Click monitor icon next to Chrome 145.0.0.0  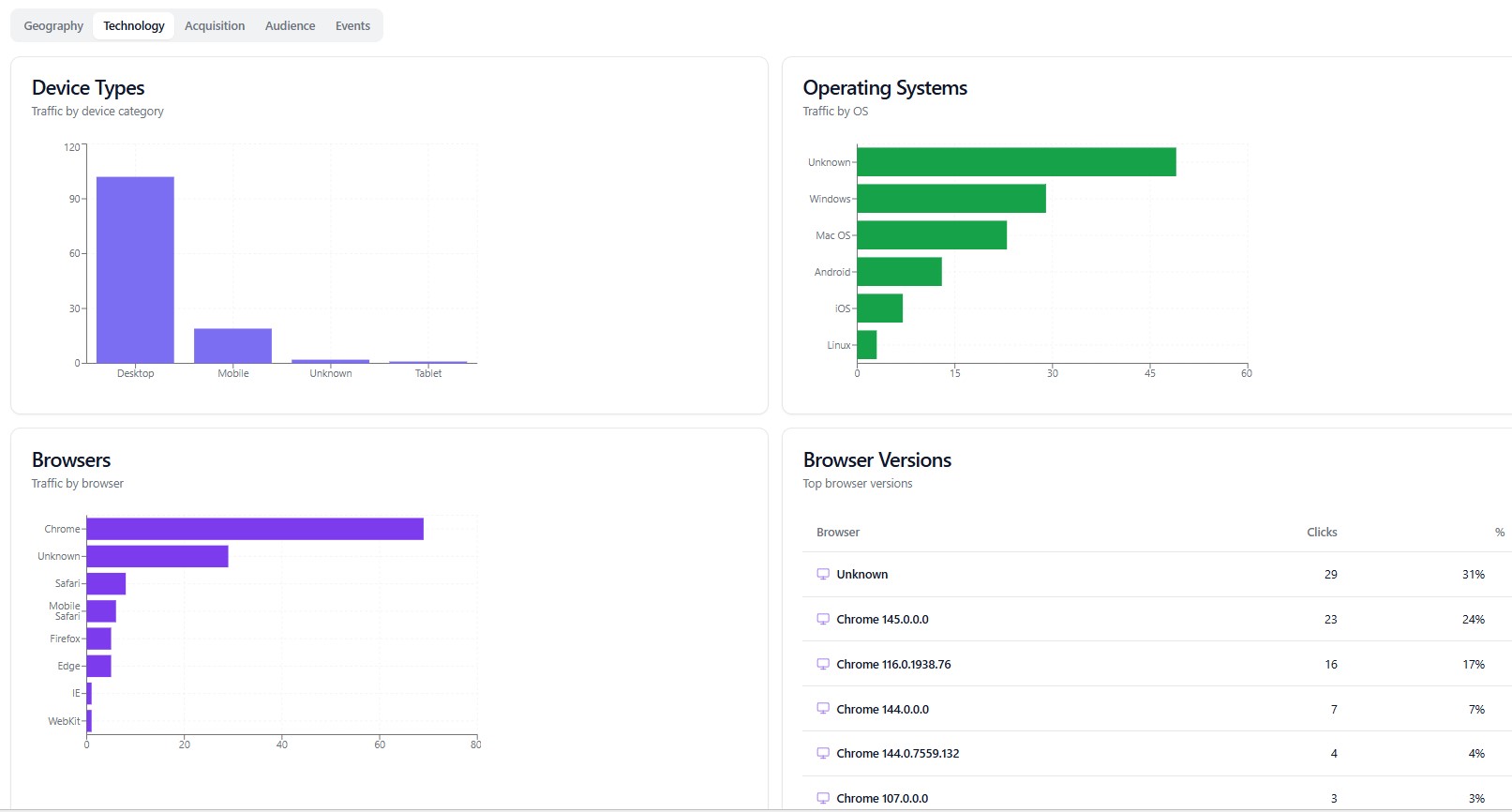pyautogui.click(x=823, y=619)
